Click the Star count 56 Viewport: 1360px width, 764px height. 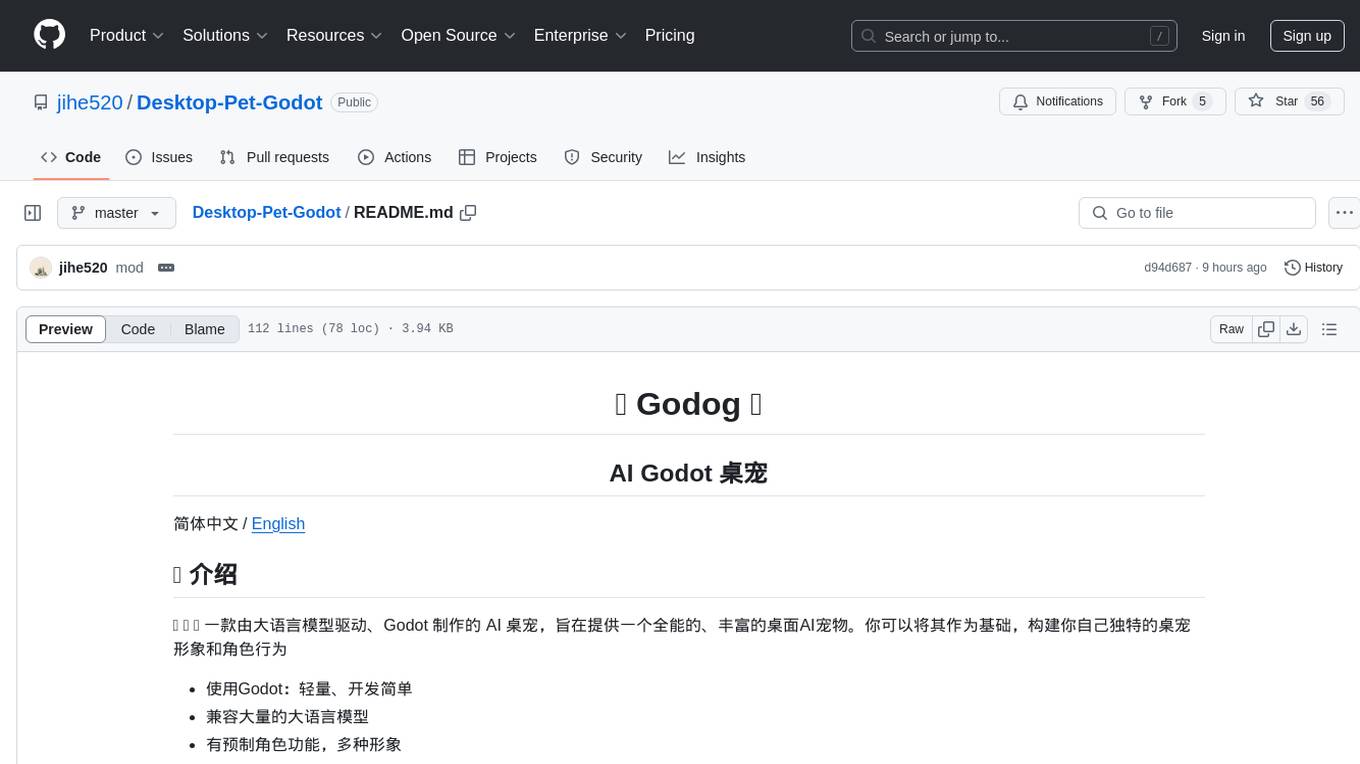pyautogui.click(x=1317, y=101)
